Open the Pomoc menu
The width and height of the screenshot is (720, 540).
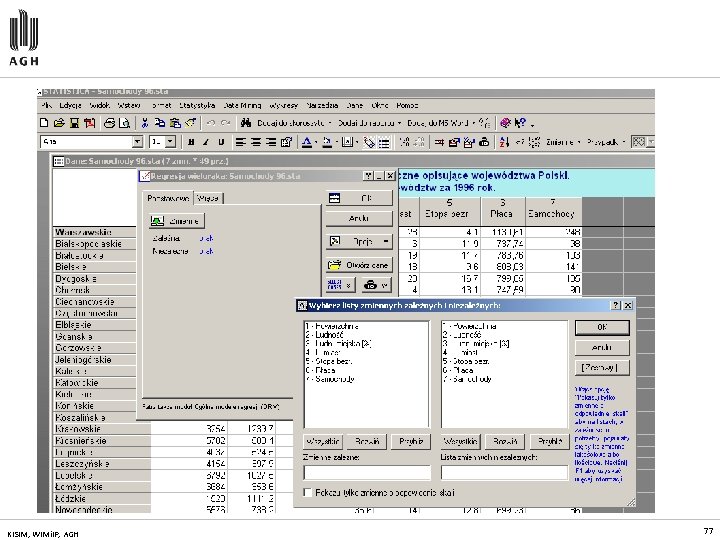407,106
